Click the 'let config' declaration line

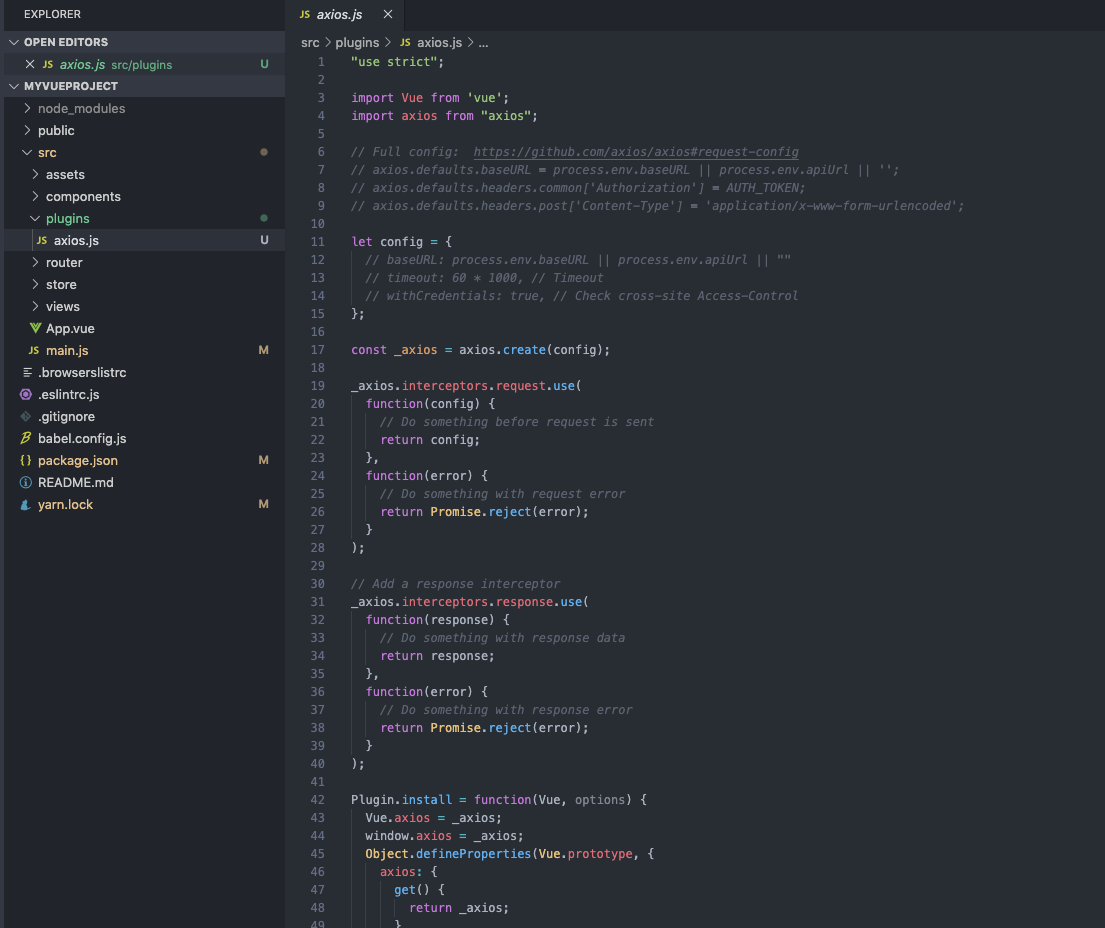(x=402, y=242)
